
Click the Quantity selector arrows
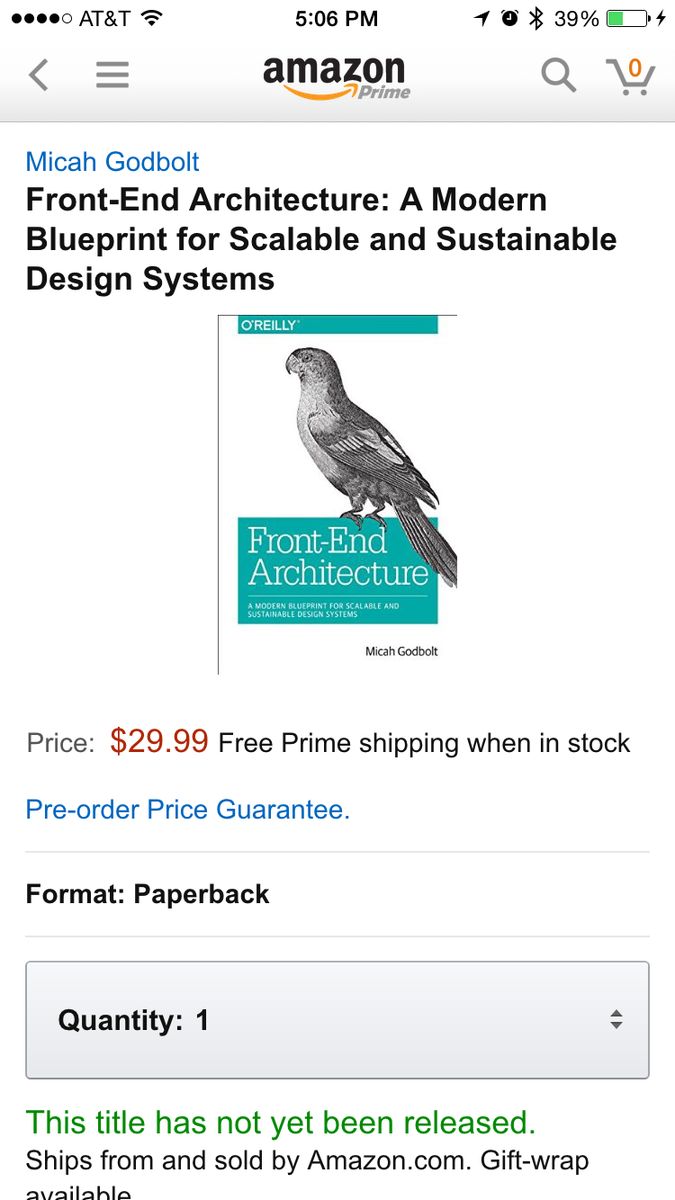click(x=616, y=1020)
